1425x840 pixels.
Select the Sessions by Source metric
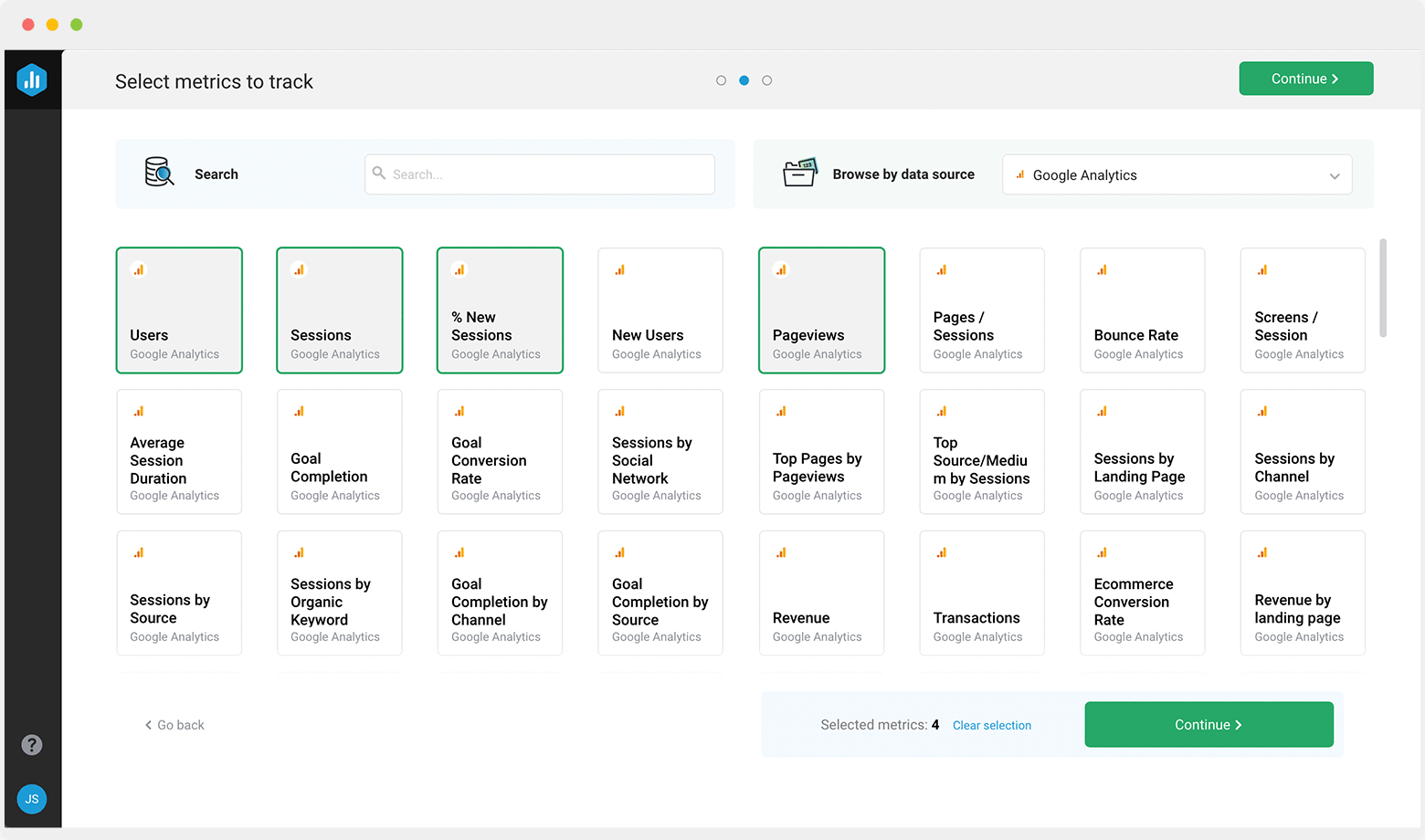(179, 593)
